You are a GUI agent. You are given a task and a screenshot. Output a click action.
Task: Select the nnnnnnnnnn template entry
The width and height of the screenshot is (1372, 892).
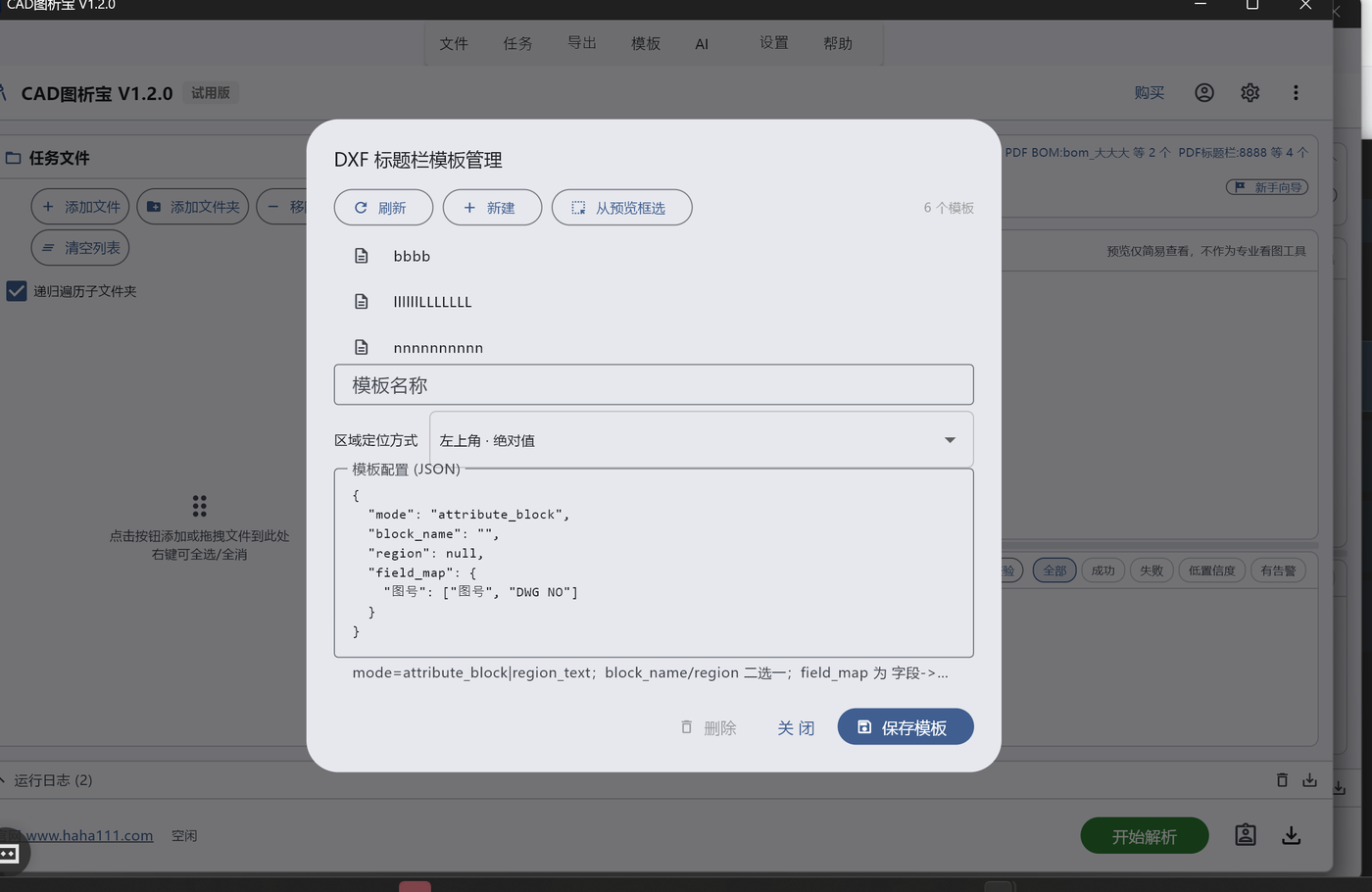438,348
